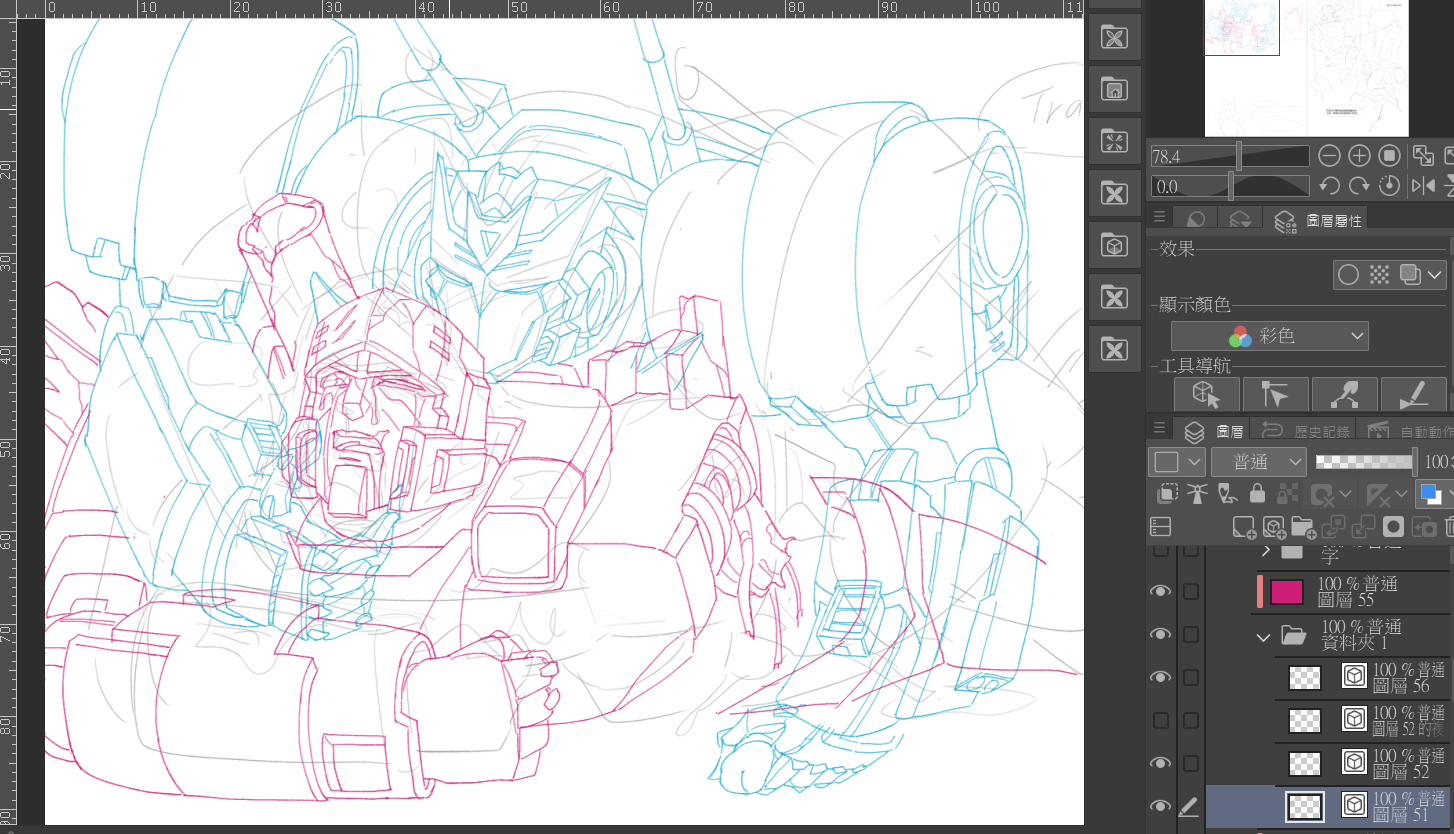Create new raster layer
The height and width of the screenshot is (834, 1454).
pyautogui.click(x=1243, y=526)
